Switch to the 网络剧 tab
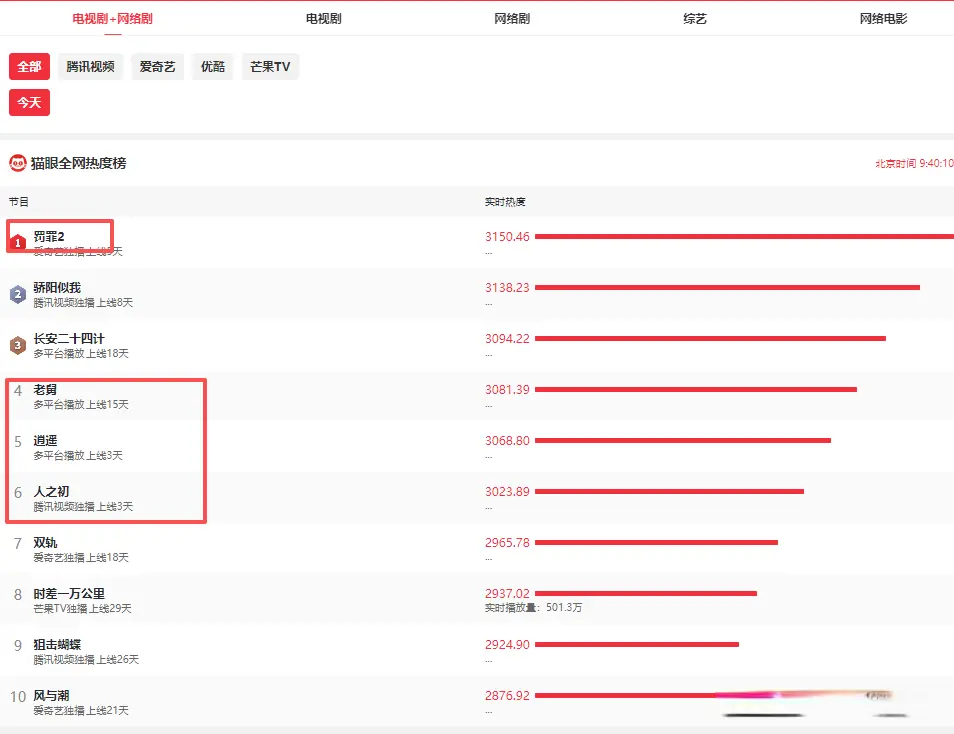 coord(512,19)
